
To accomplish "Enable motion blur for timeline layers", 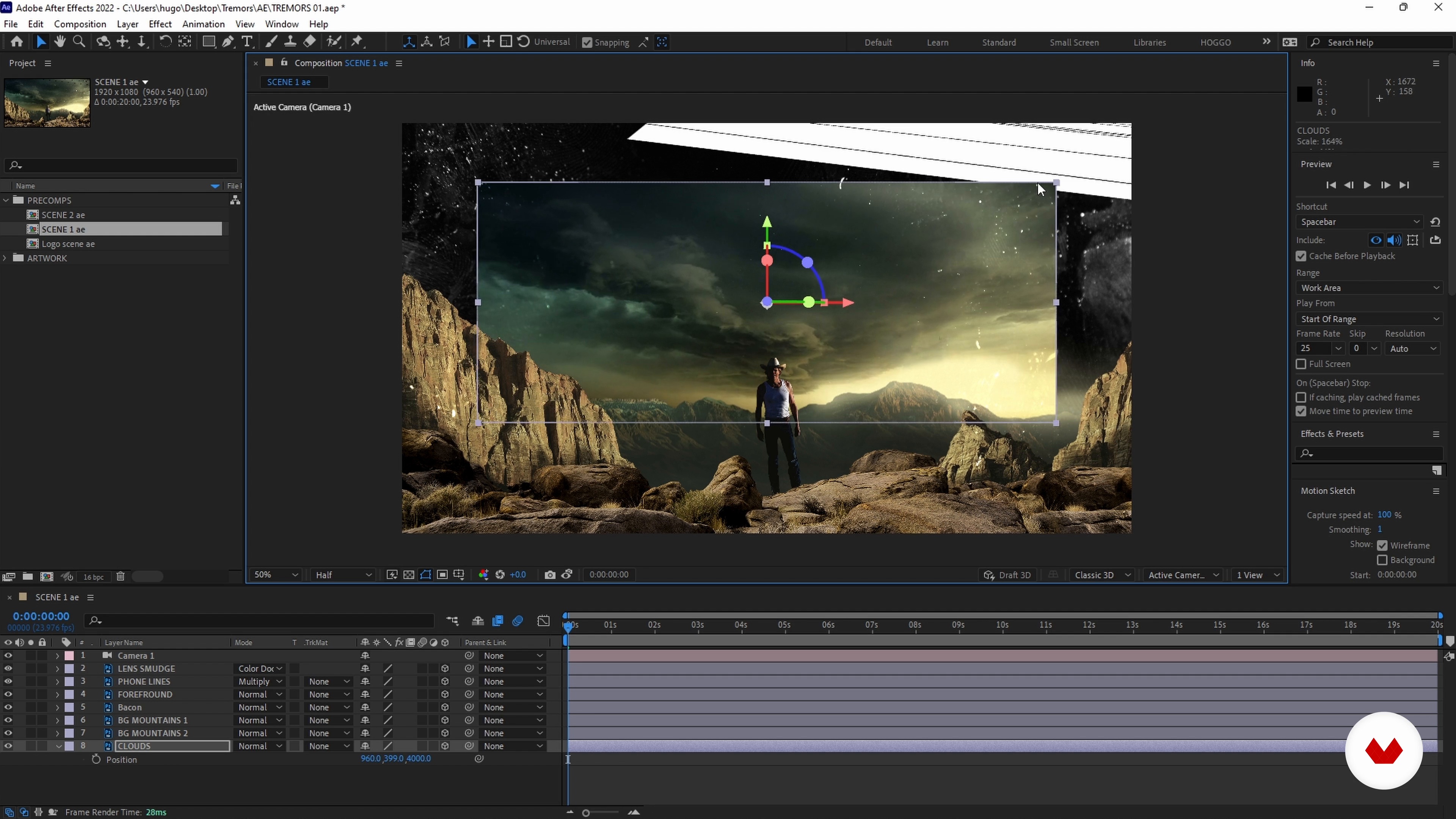I will pyautogui.click(x=518, y=621).
